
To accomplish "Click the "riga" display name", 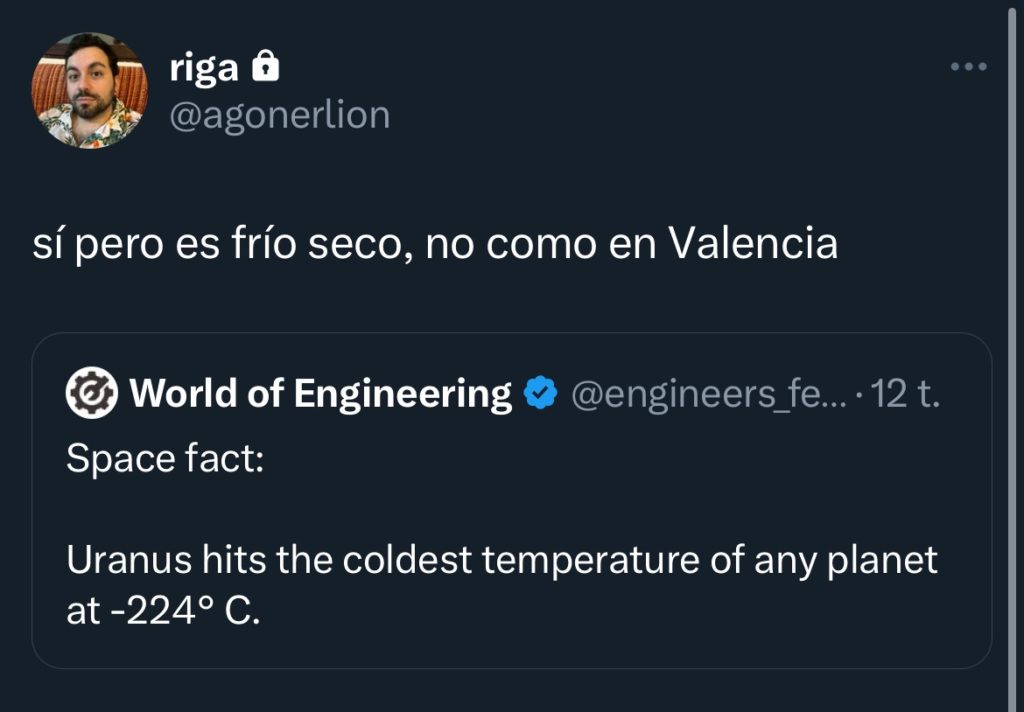I will click(204, 68).
